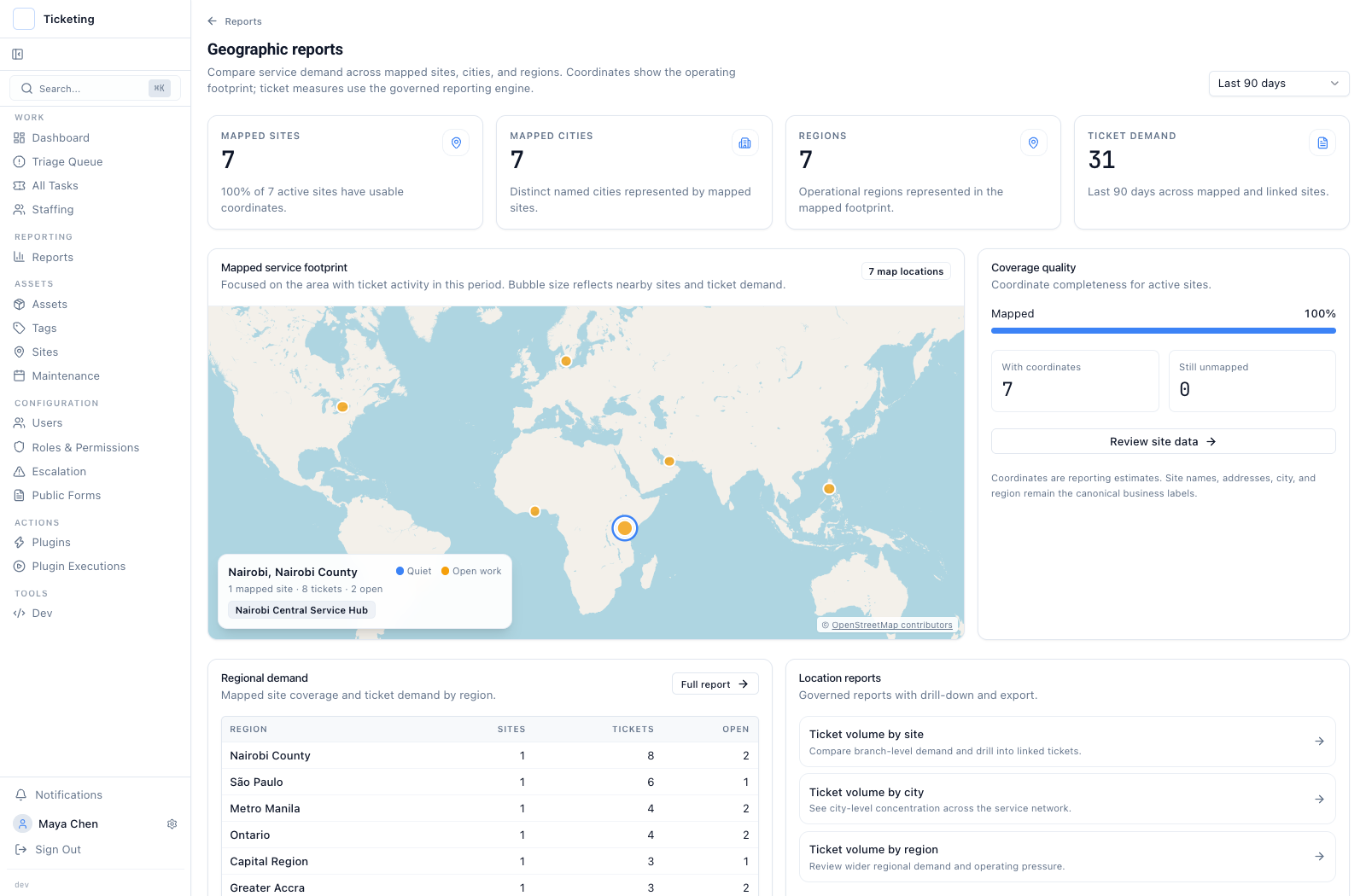Select the Nairobi map bubble
Viewport: 1366px width, 896px height.
(625, 528)
